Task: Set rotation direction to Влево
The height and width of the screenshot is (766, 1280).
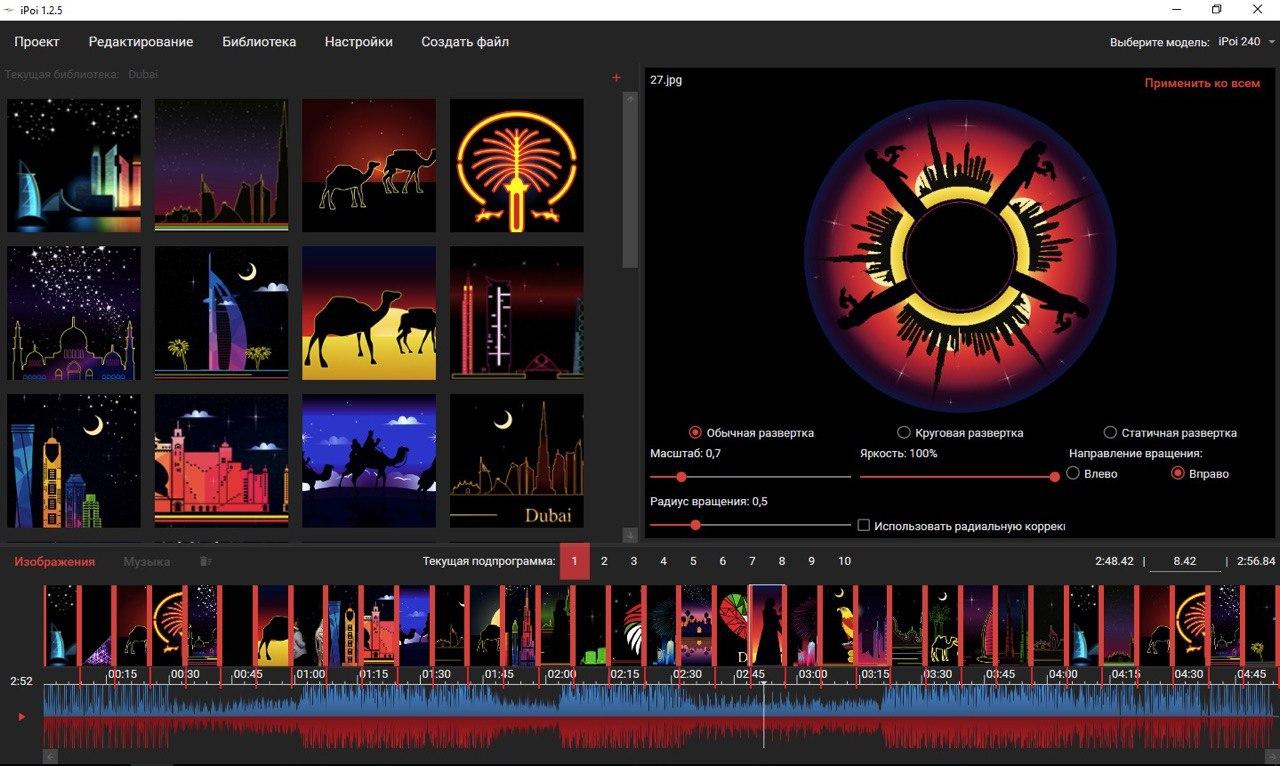Action: (1092, 473)
